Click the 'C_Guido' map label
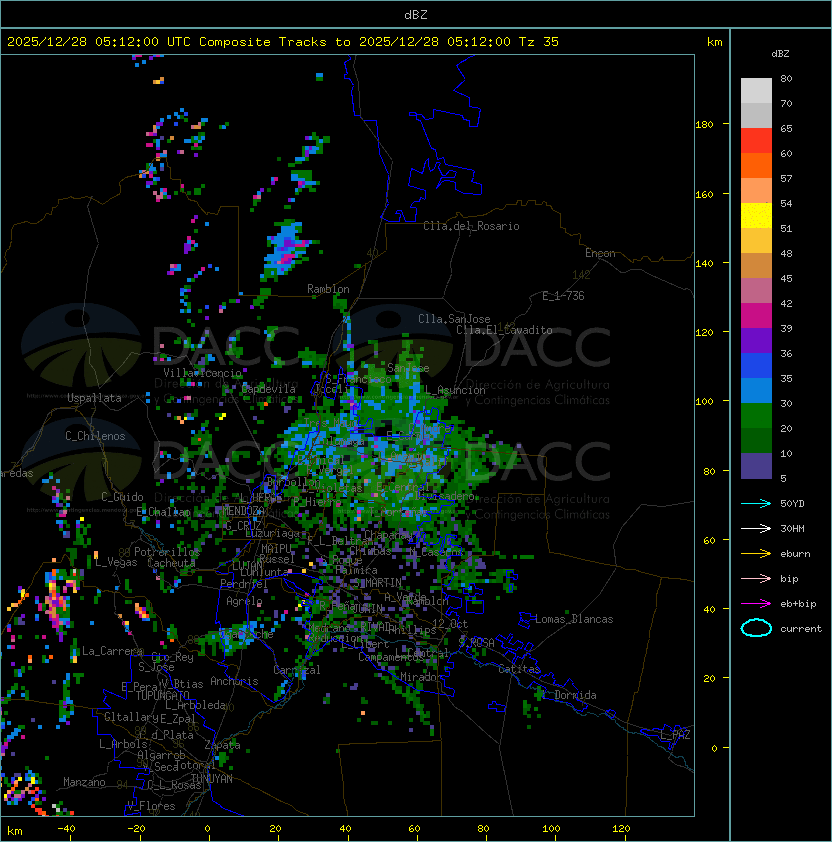The image size is (832, 842). 122,497
